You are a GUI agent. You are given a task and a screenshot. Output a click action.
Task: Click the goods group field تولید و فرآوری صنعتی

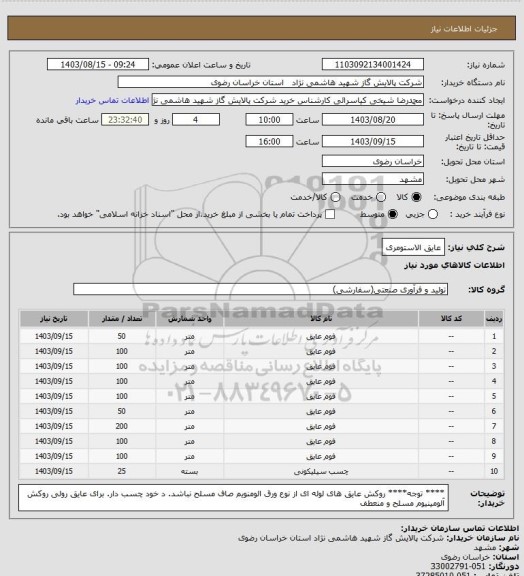[260, 289]
